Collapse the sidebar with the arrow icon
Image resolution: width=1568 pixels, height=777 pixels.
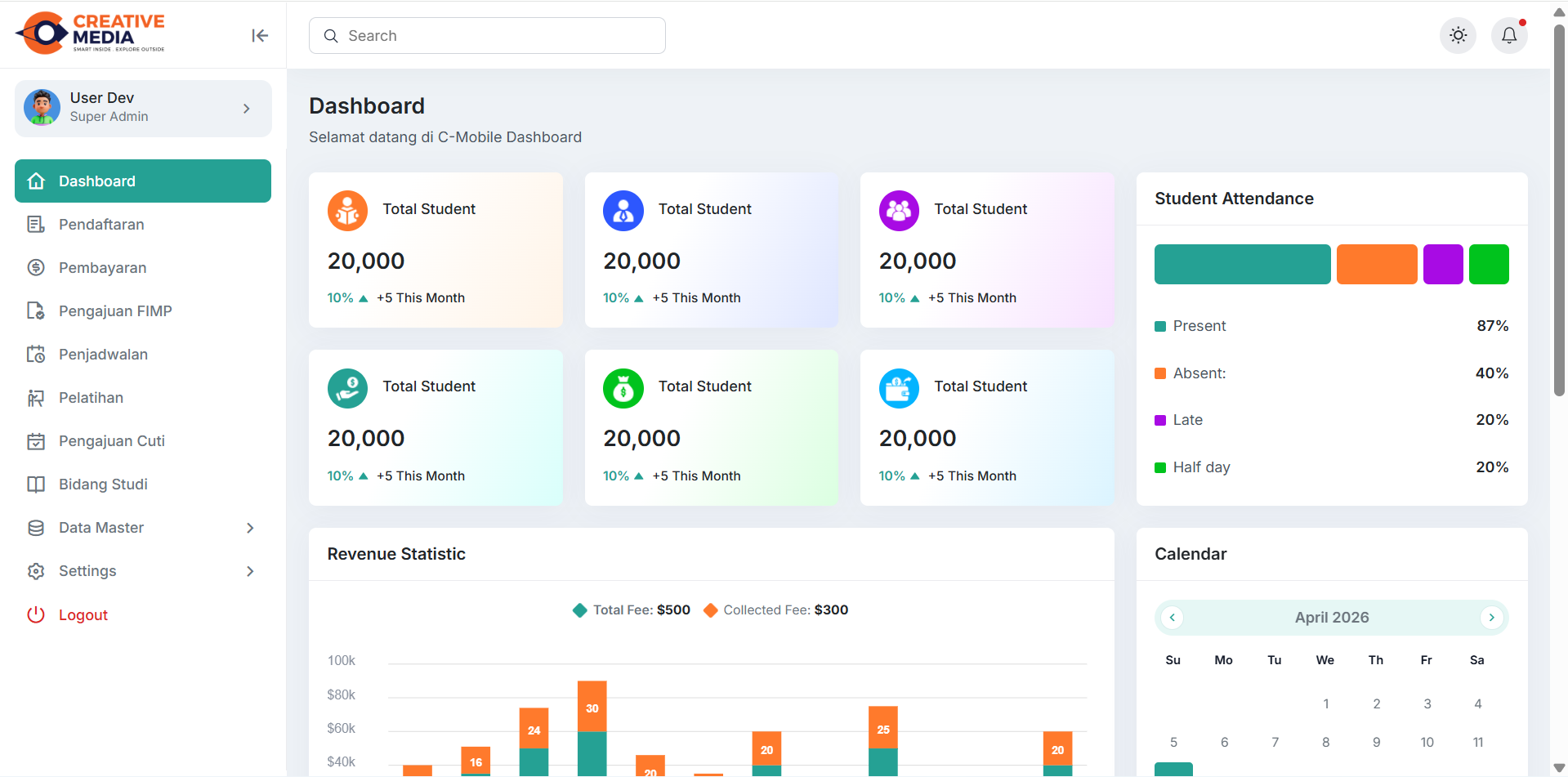pos(260,35)
